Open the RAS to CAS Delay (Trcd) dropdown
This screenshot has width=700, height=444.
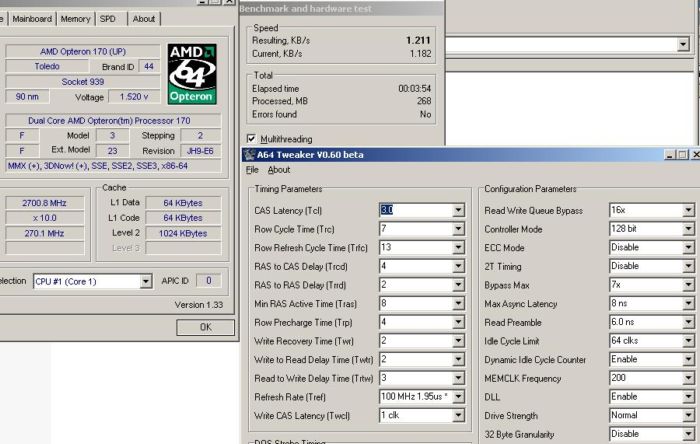tap(458, 266)
